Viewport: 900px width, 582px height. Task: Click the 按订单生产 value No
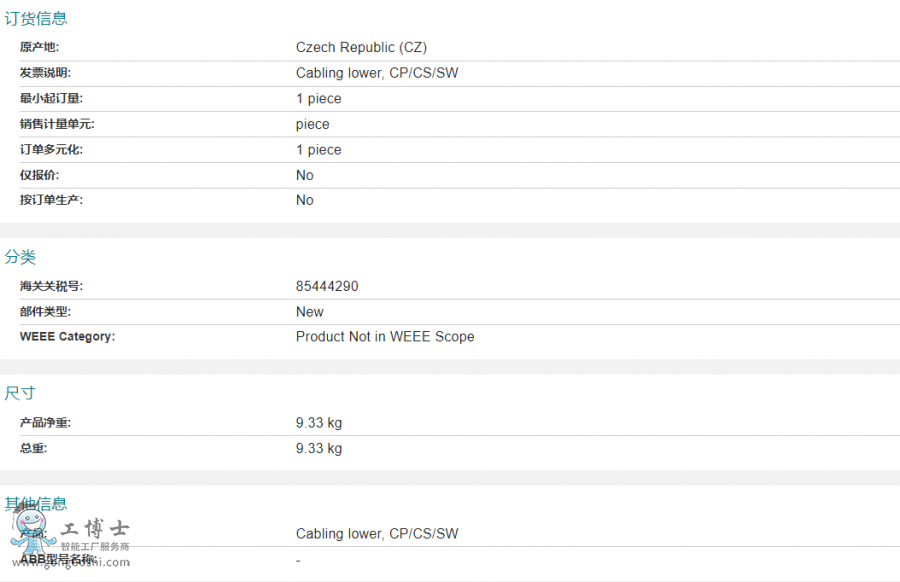(x=305, y=200)
